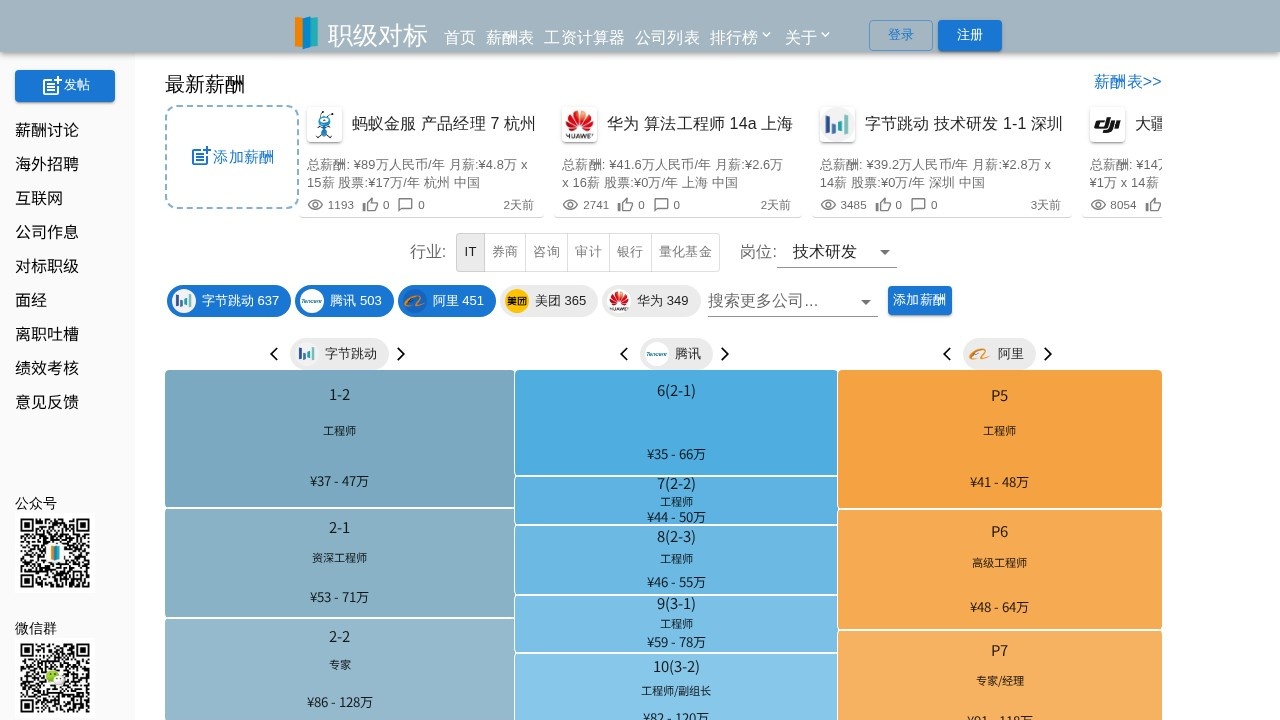
Task: Switch industry filter to 量化基金
Action: click(x=685, y=252)
